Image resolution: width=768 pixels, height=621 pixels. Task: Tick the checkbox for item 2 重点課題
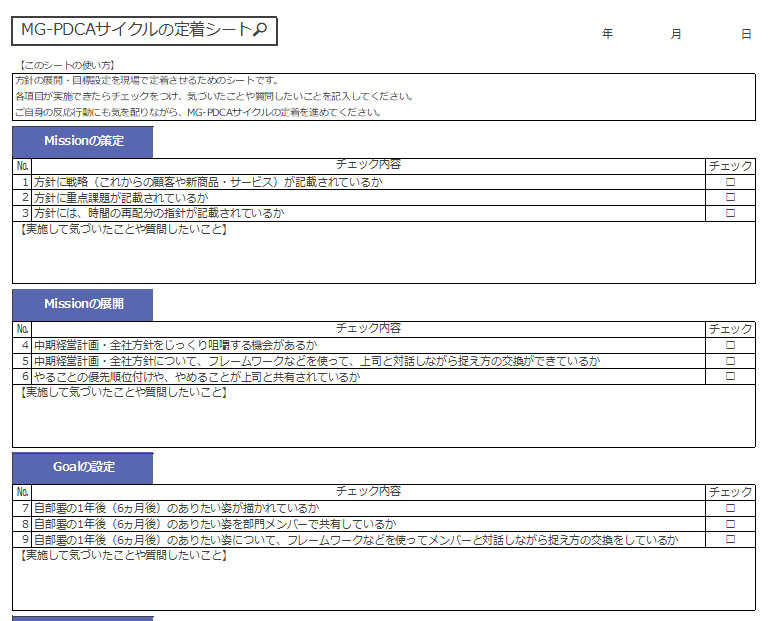(x=730, y=198)
